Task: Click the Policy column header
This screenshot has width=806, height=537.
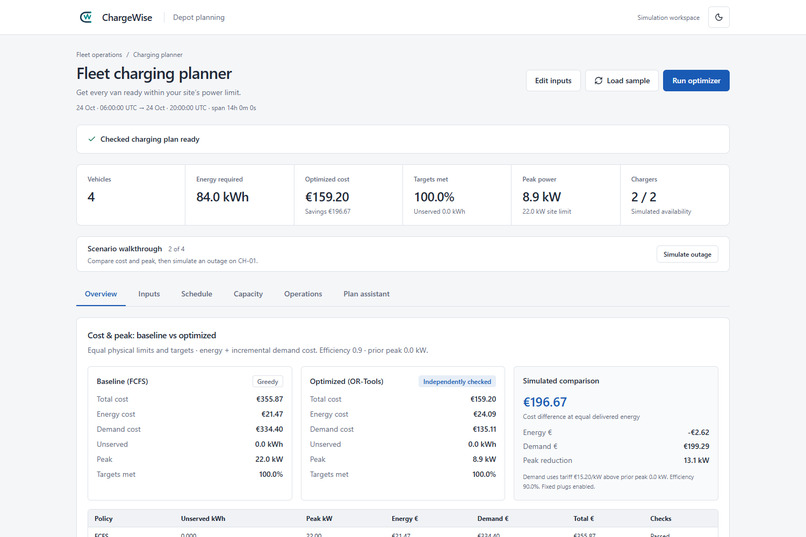Action: [x=103, y=519]
